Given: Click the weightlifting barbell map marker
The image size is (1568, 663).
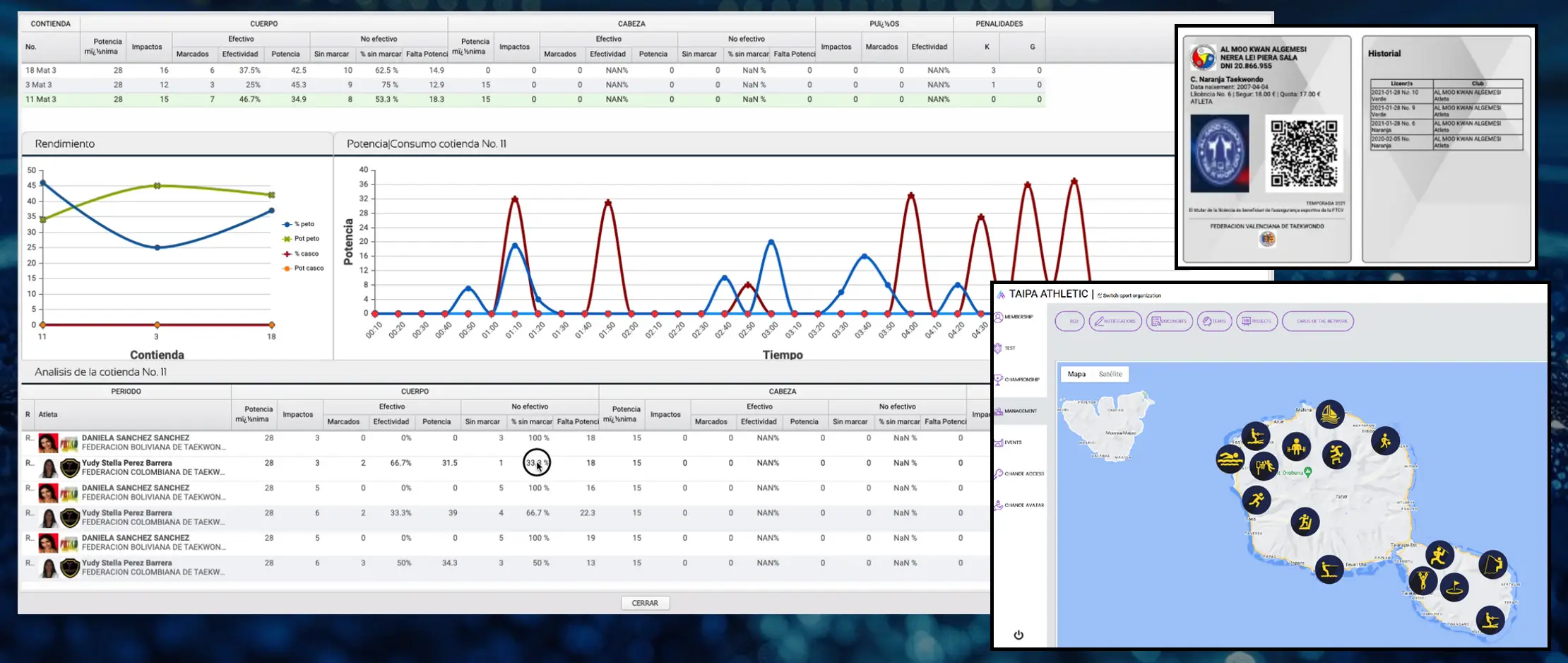Looking at the screenshot, I should (1296, 447).
